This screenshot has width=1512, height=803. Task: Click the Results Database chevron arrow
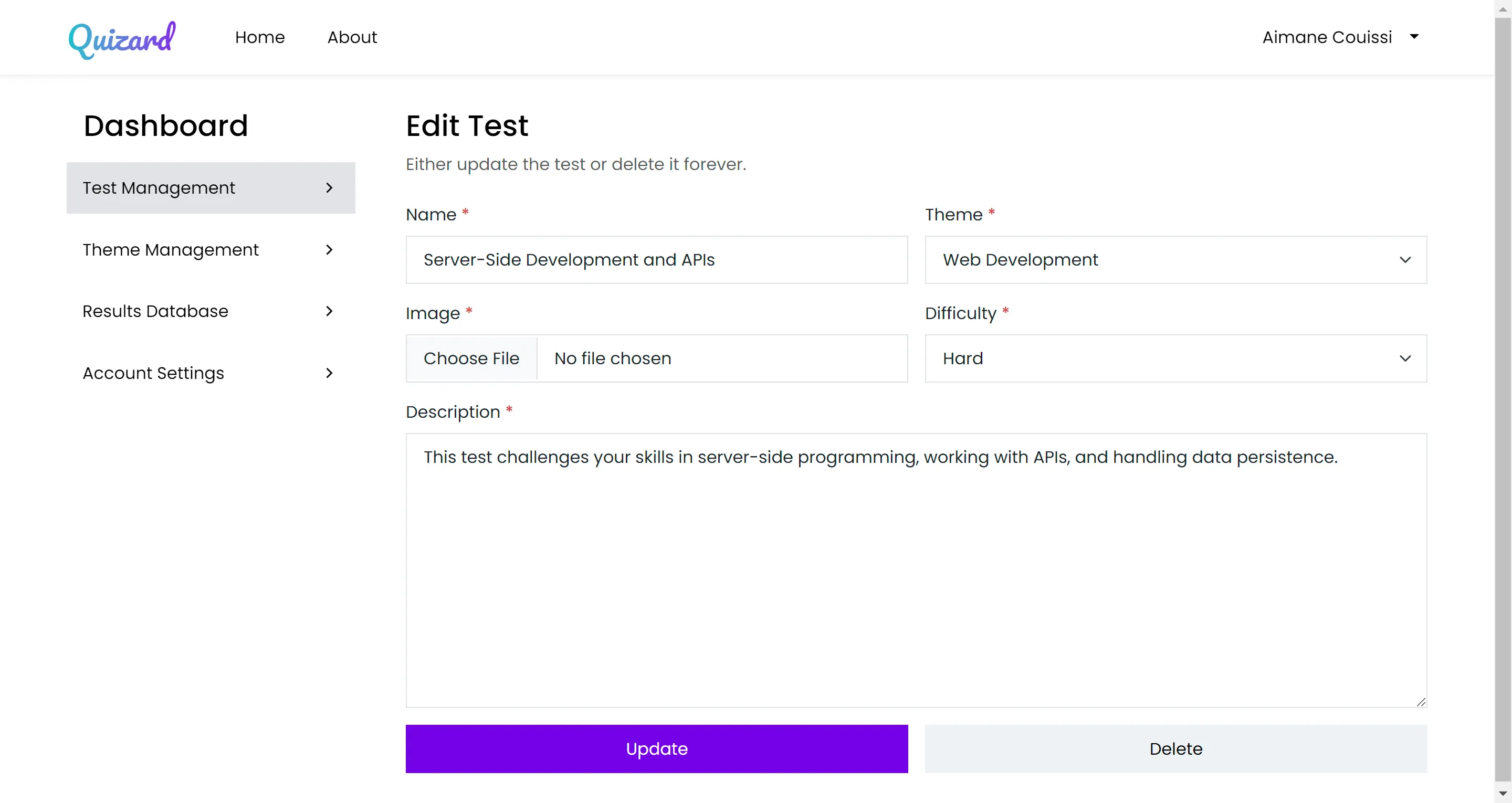(329, 311)
